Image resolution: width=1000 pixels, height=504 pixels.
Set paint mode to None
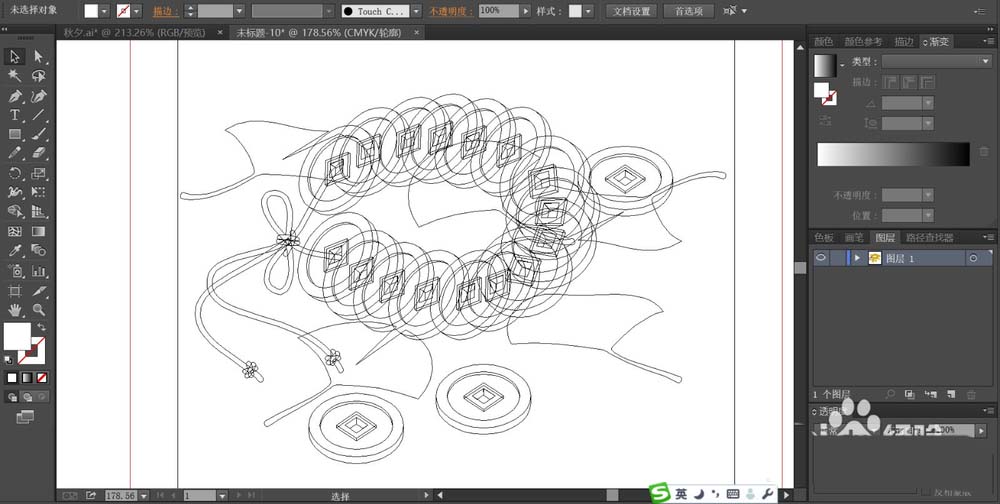click(x=42, y=378)
